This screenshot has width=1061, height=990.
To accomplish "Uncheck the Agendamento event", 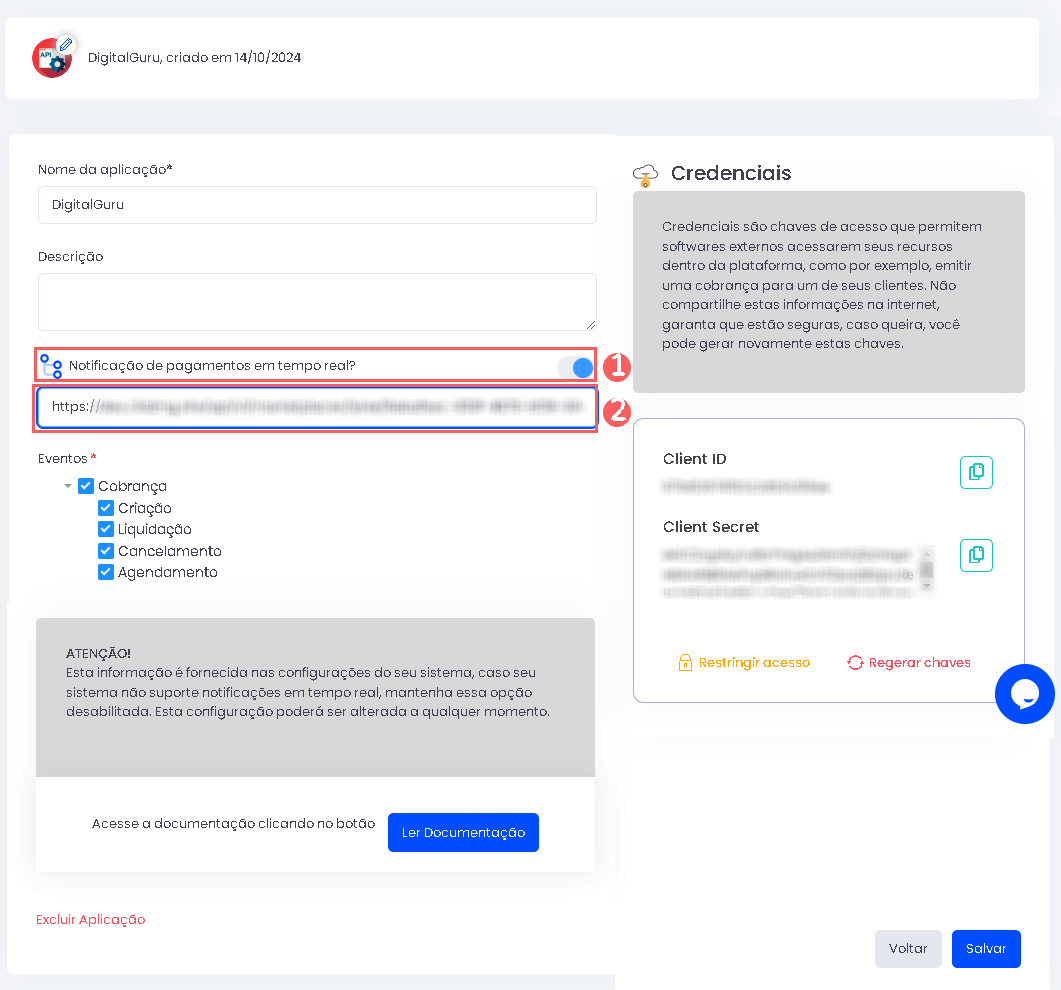I will (x=105, y=571).
